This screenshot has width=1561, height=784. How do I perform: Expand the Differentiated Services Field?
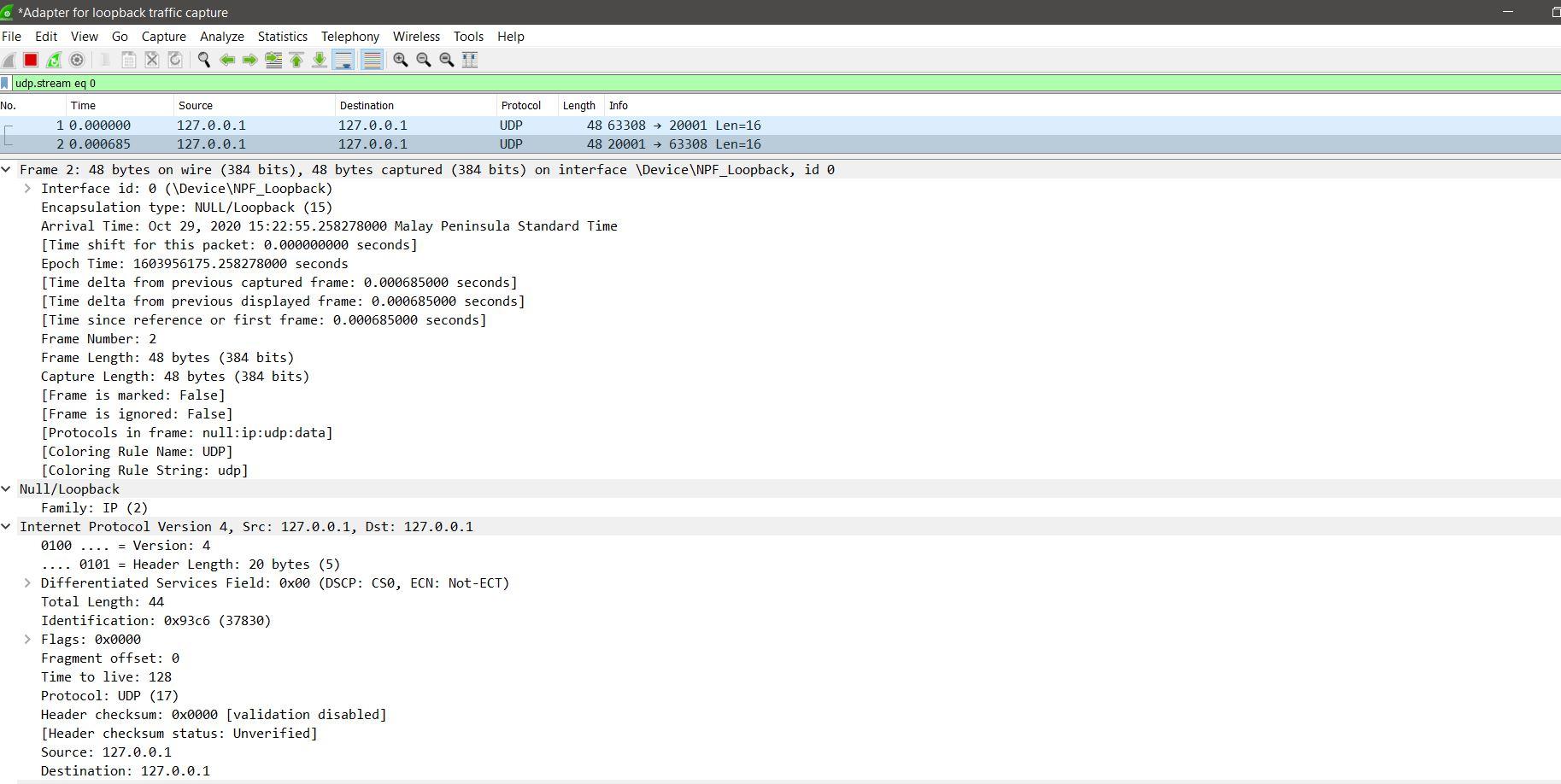coord(26,582)
